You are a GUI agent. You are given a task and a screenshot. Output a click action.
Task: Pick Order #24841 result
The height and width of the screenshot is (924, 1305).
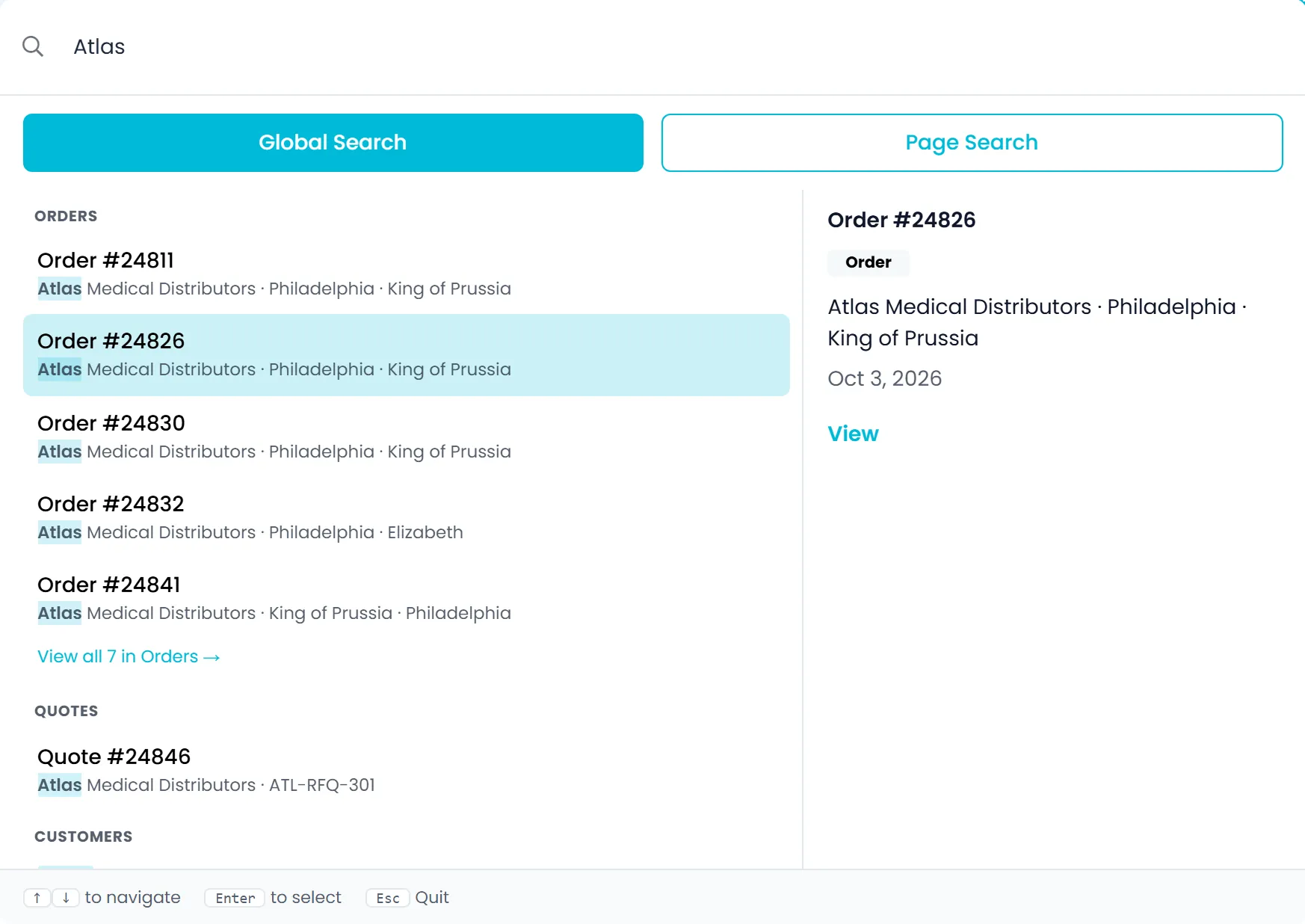(406, 599)
